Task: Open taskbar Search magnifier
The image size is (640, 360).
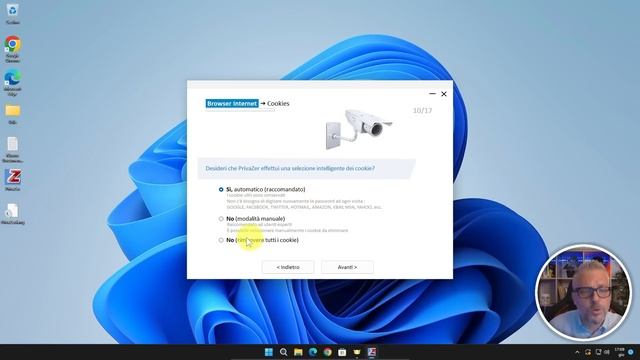Action: (283, 352)
